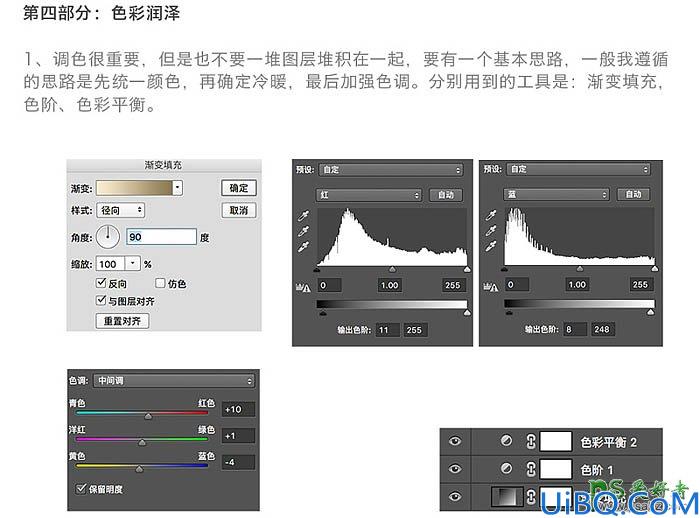Click 确定 button in gradient fill dialog
Image resolution: width=700 pixels, height=518 pixels.
pos(239,188)
